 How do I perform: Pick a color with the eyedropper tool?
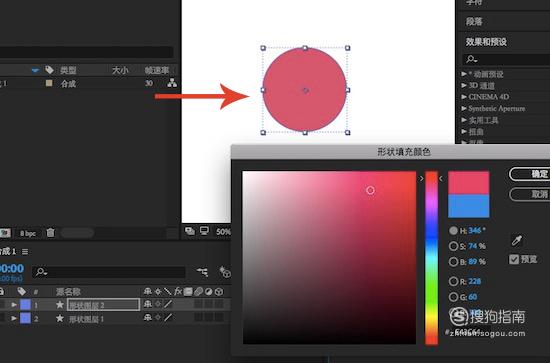point(517,240)
